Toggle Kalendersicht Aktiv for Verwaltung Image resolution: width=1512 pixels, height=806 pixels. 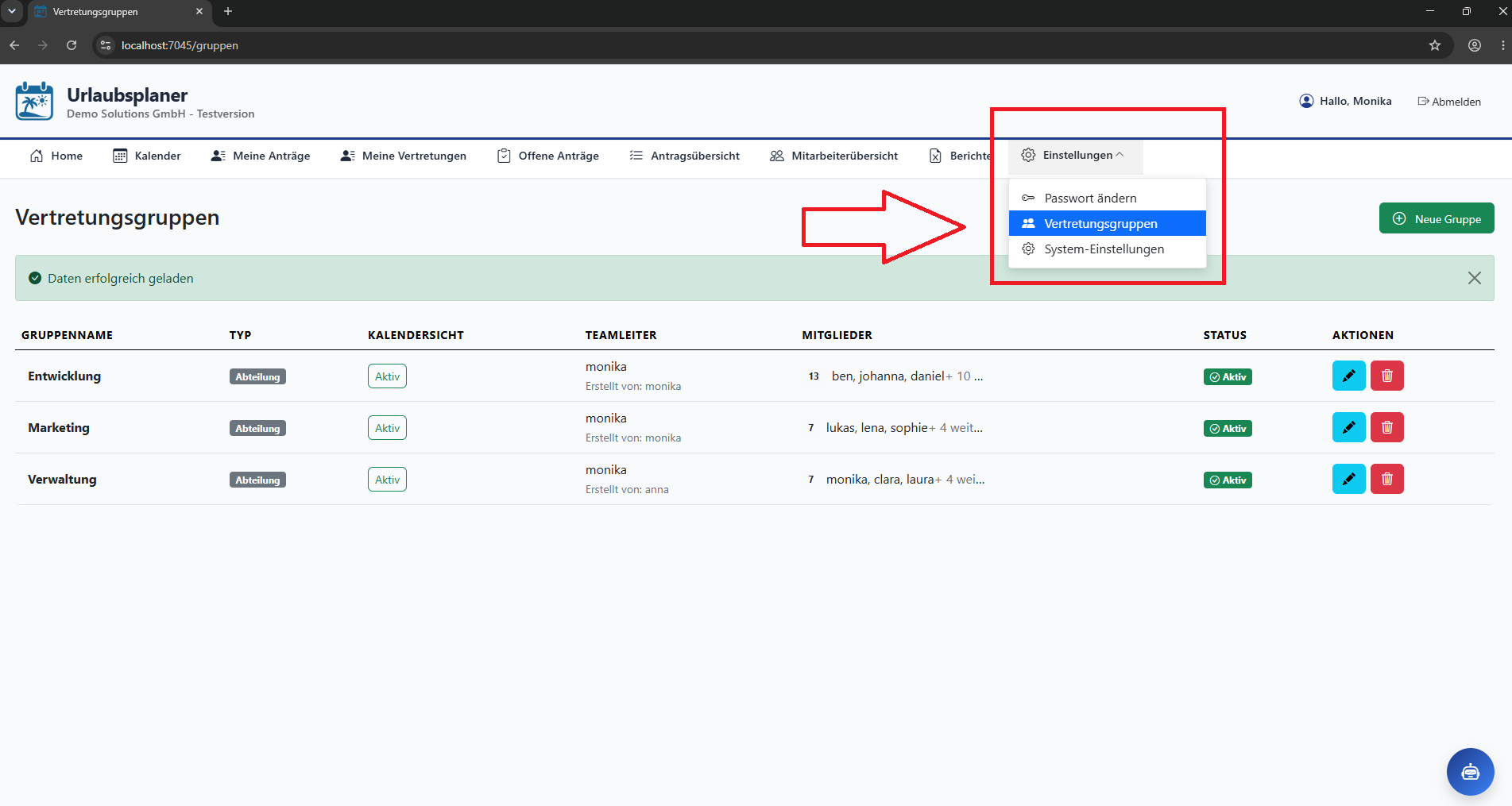[387, 480]
